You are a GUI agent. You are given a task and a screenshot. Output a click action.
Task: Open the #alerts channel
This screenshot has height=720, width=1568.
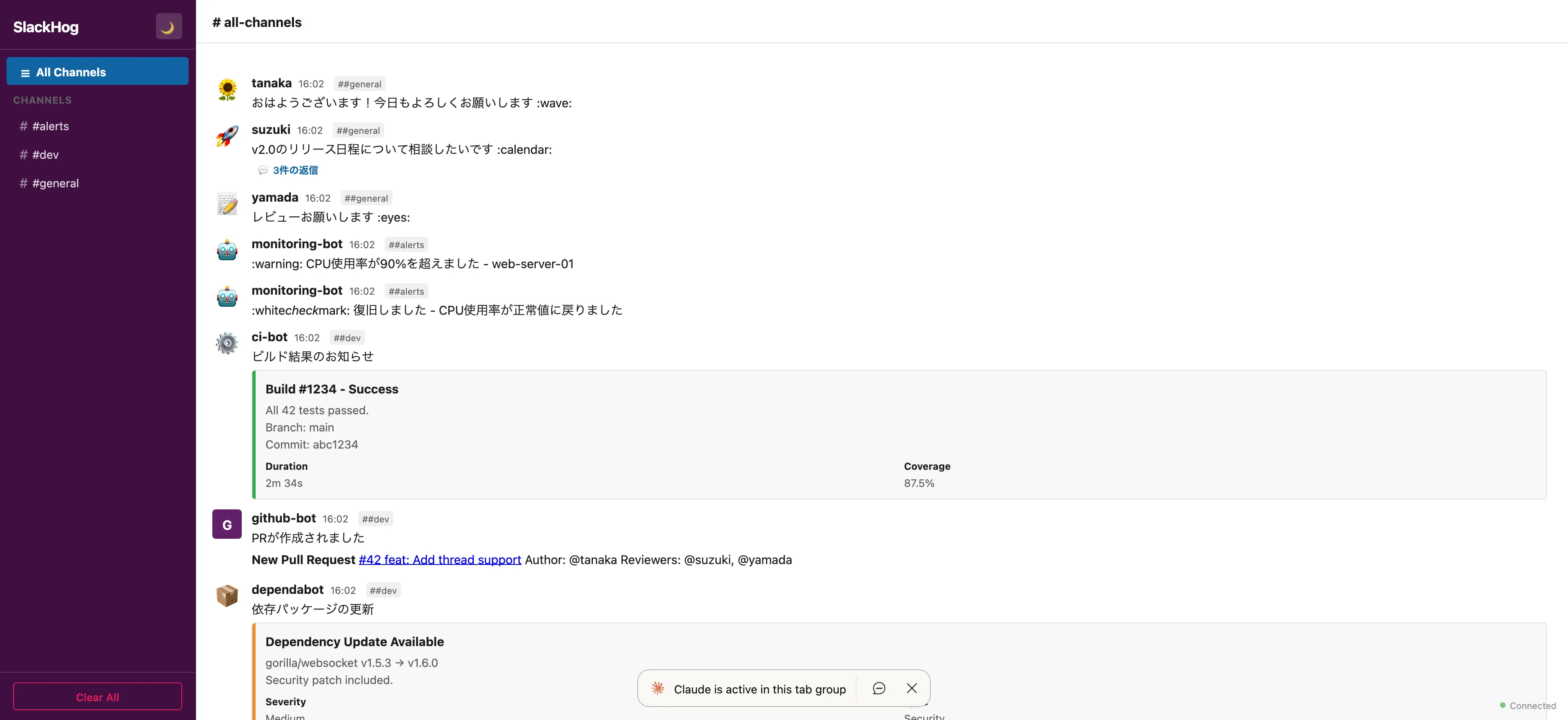coord(51,126)
